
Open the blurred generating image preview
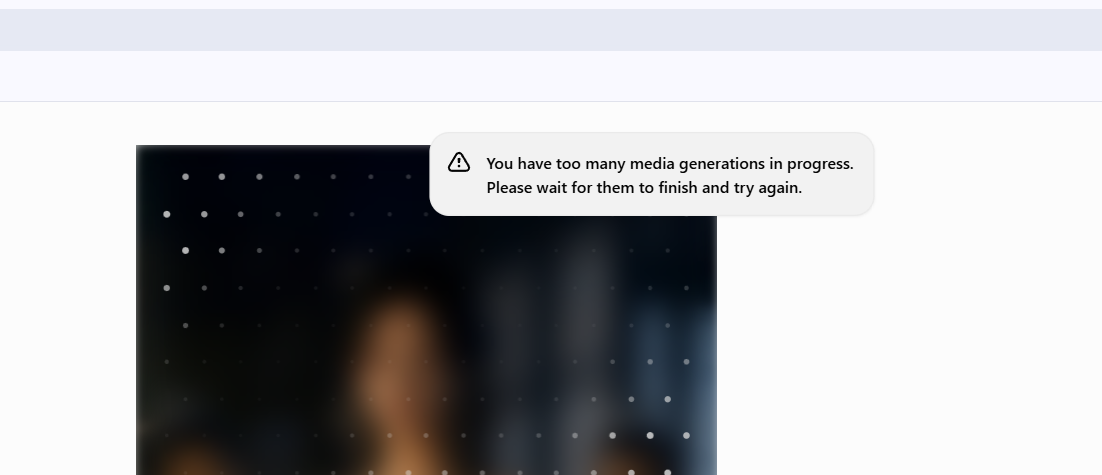(426, 310)
